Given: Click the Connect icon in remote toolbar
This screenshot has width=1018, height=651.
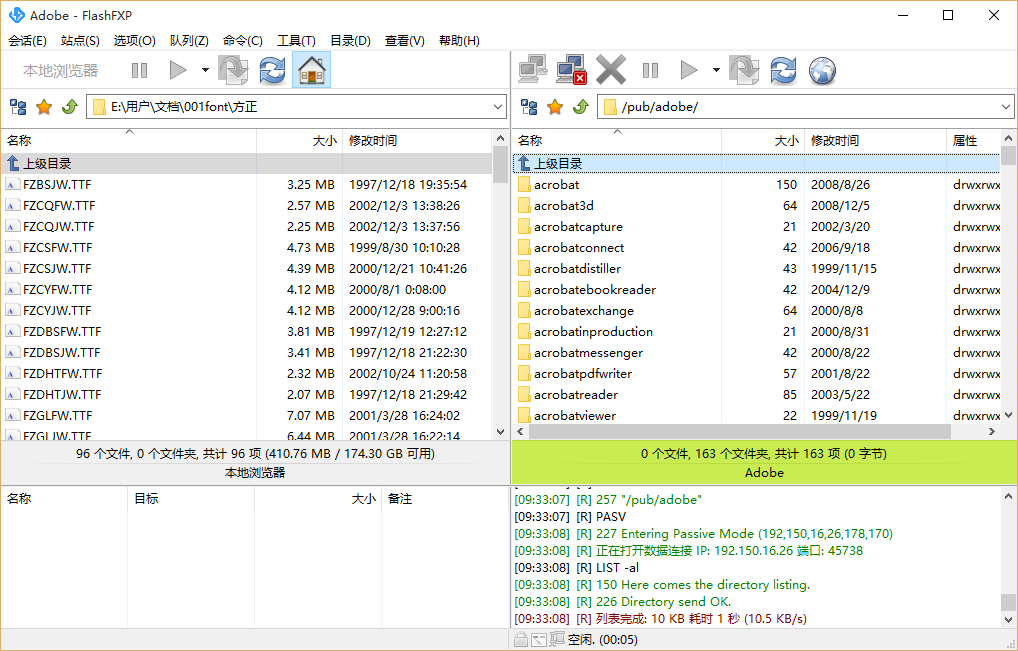Looking at the screenshot, I should coord(532,70).
